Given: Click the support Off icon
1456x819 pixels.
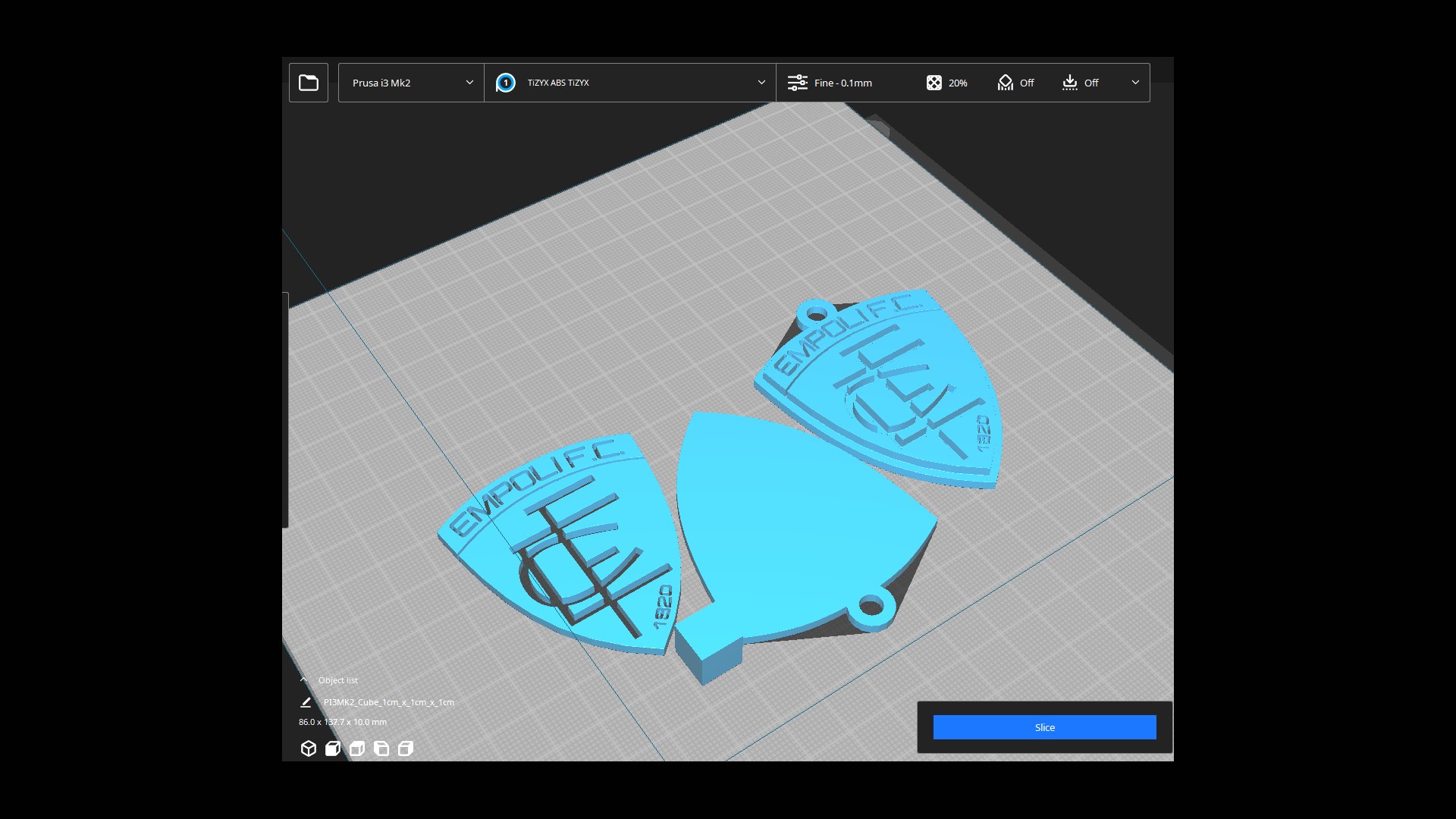Looking at the screenshot, I should point(1006,83).
